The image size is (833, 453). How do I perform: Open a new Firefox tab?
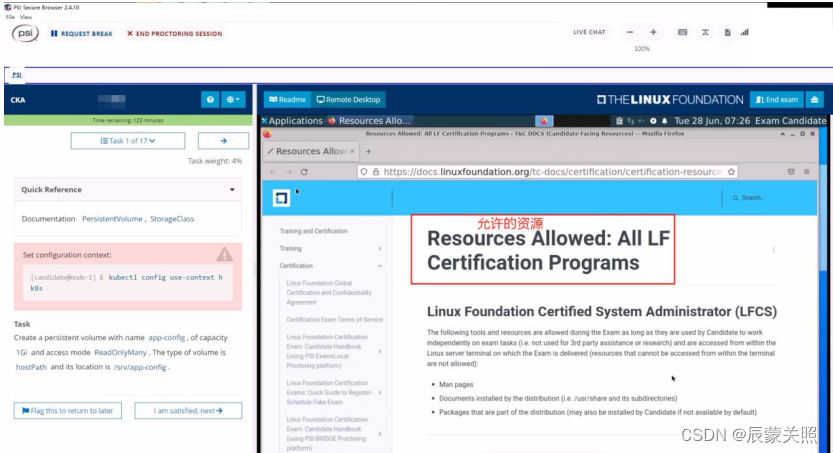click(x=368, y=151)
